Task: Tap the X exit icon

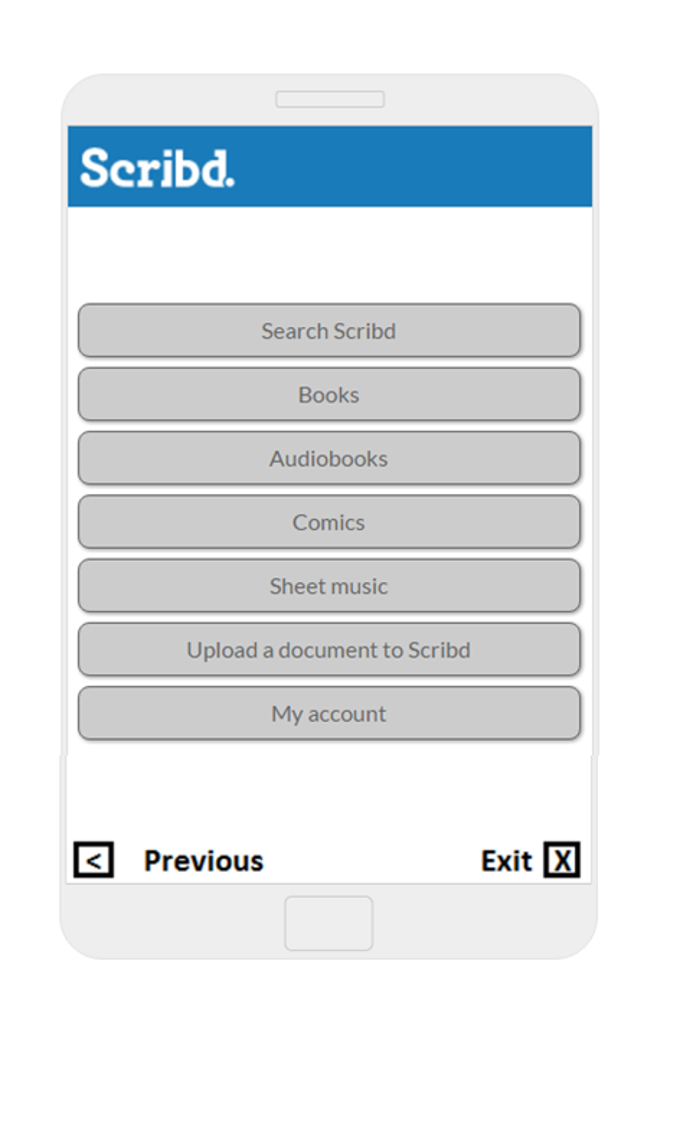Action: pyautogui.click(x=562, y=860)
